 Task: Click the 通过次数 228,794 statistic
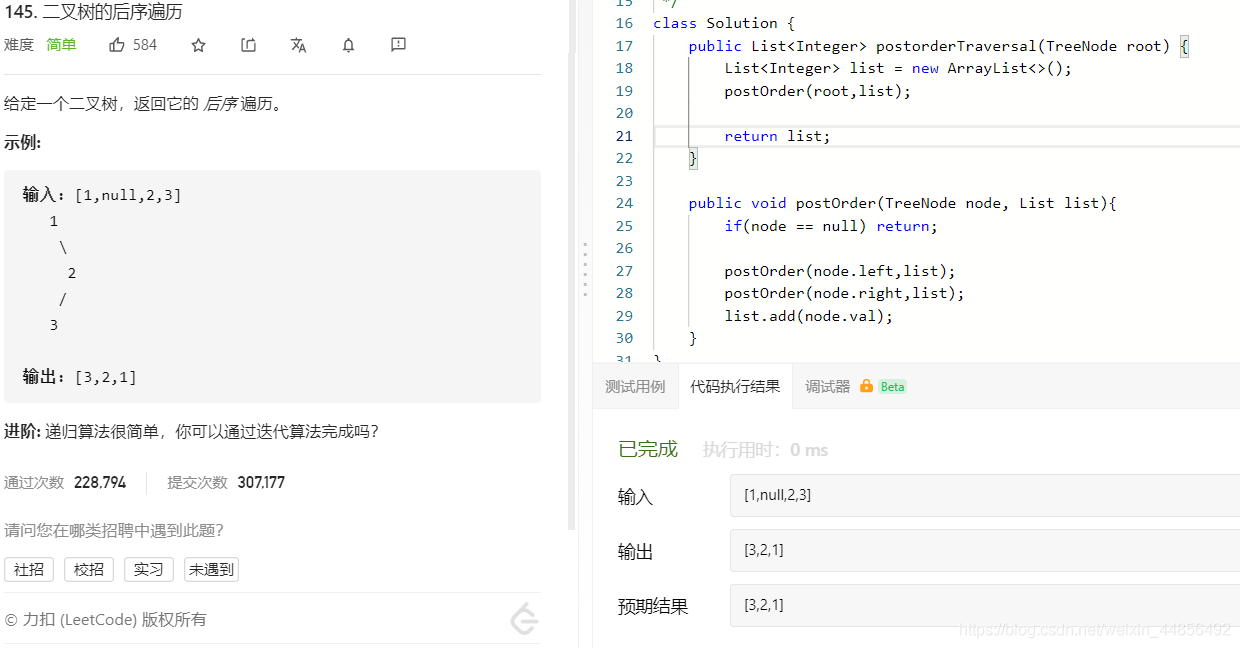tap(65, 483)
